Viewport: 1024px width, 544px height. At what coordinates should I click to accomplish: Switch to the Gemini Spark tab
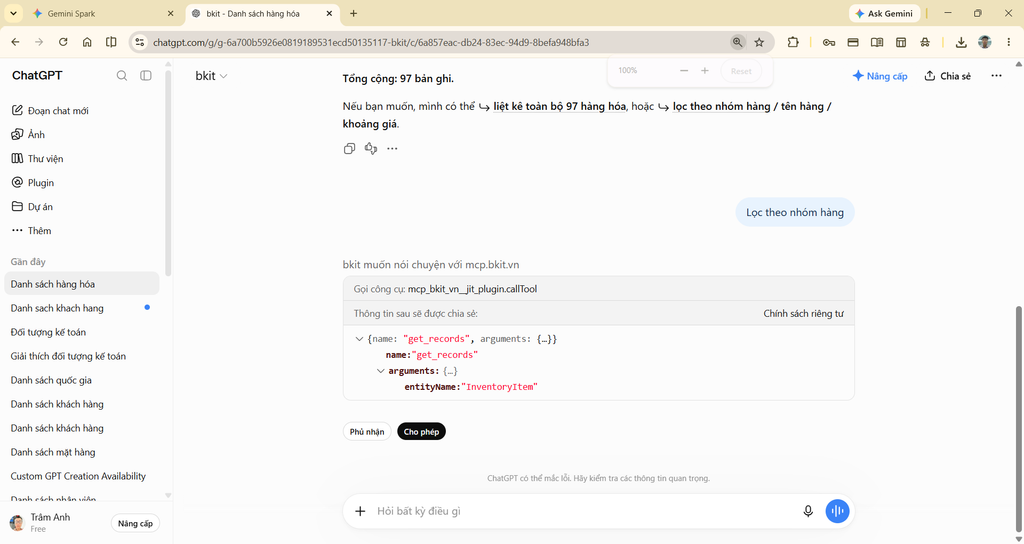tap(103, 13)
